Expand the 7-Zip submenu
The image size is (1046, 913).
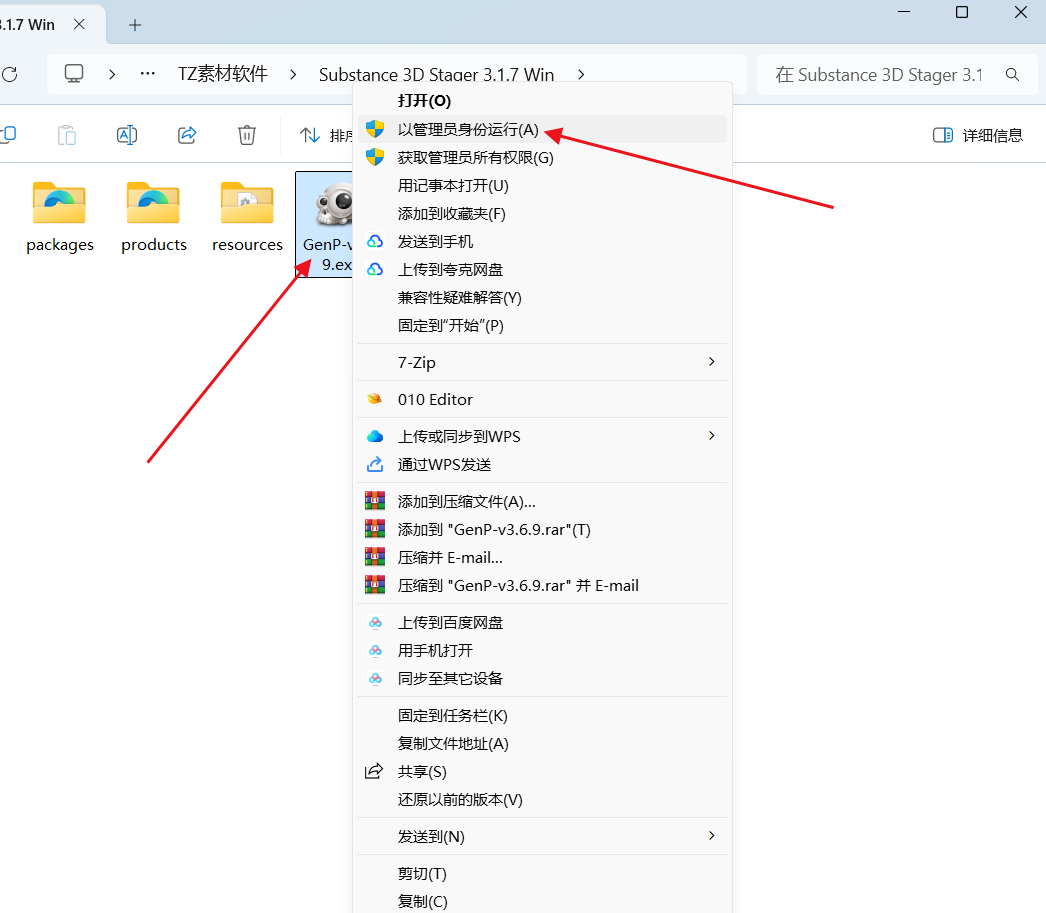pos(542,362)
